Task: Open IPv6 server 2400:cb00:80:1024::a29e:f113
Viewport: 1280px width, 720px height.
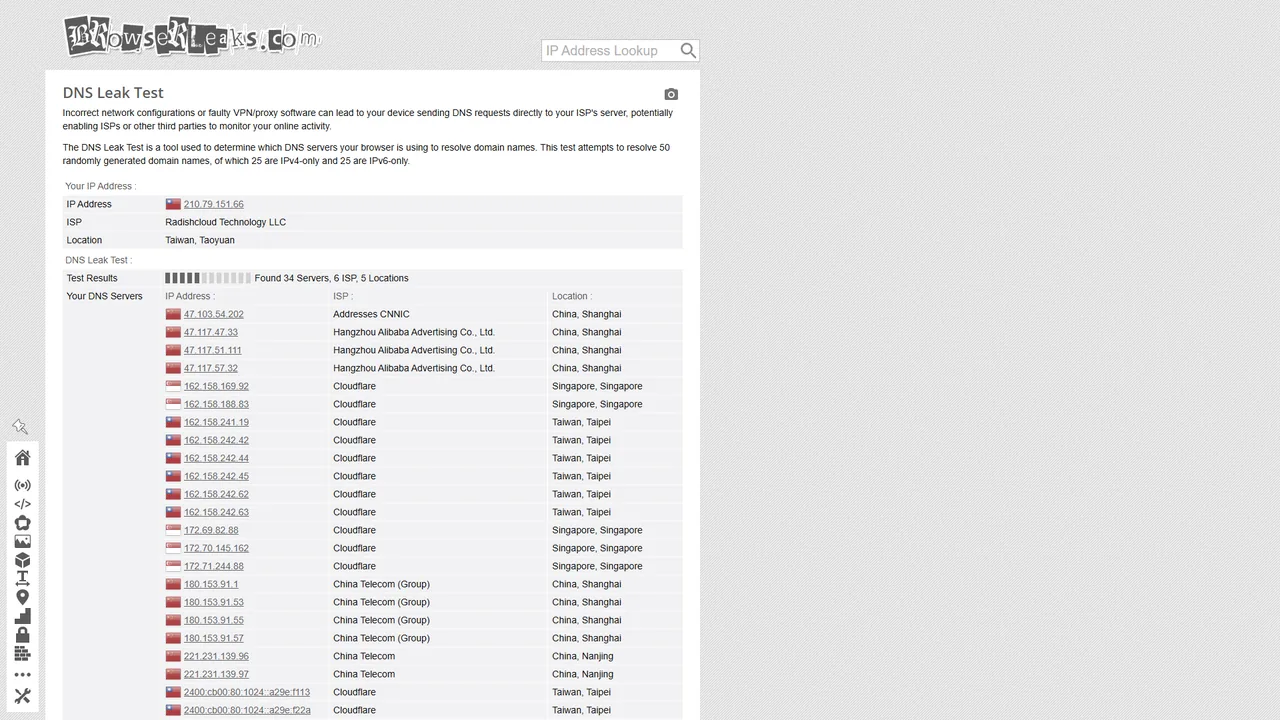Action: (x=247, y=692)
